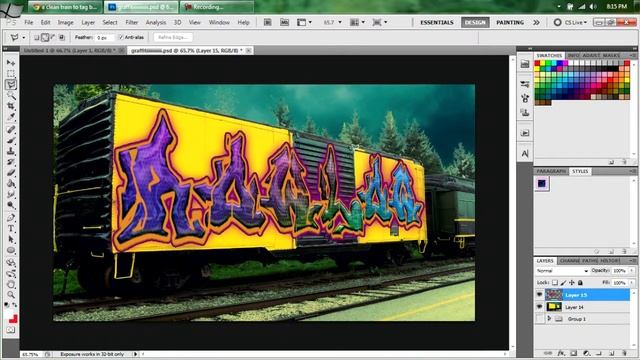Switch to the Masks tab
Viewport: 640px width, 360px height.
[611, 55]
